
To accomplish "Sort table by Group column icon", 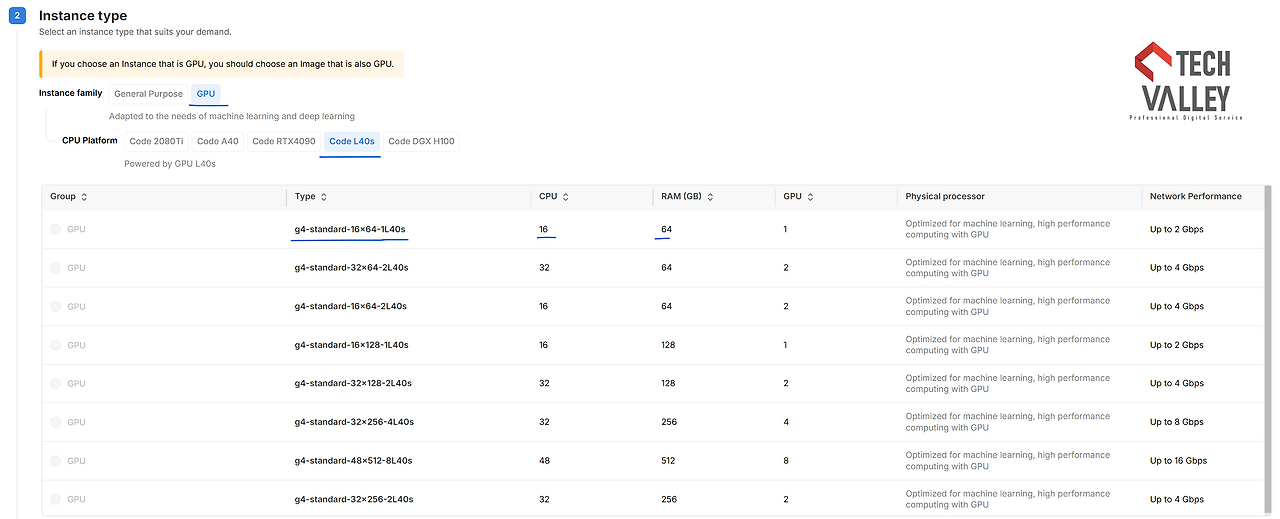I will click(84, 197).
